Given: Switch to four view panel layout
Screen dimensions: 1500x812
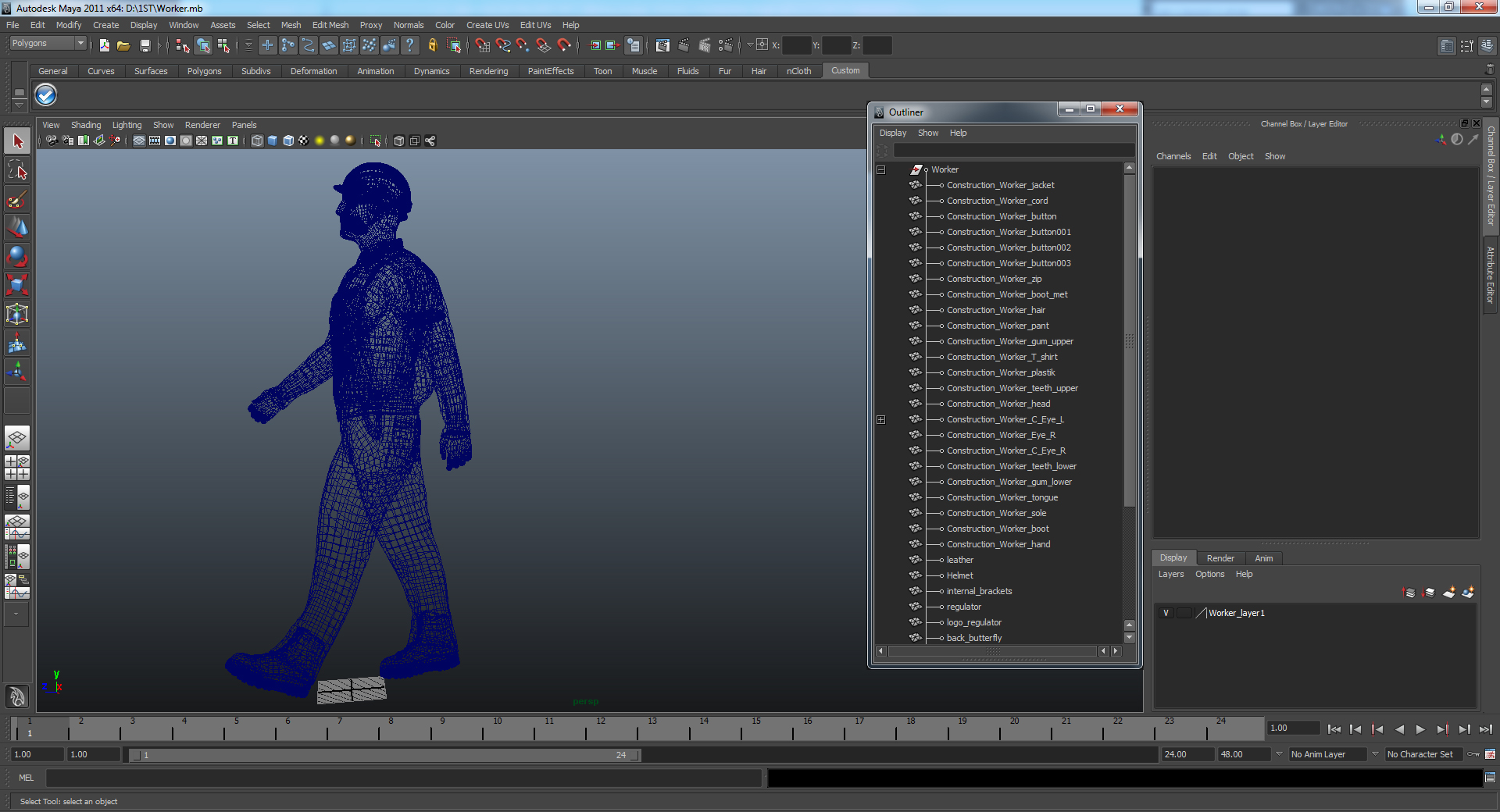Looking at the screenshot, I should pos(17,468).
